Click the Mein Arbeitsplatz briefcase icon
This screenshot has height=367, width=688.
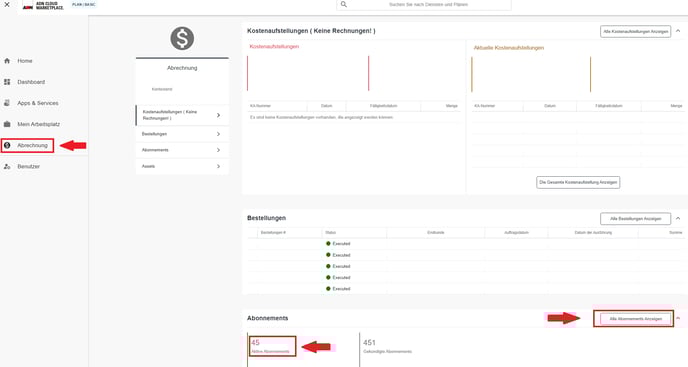7,124
